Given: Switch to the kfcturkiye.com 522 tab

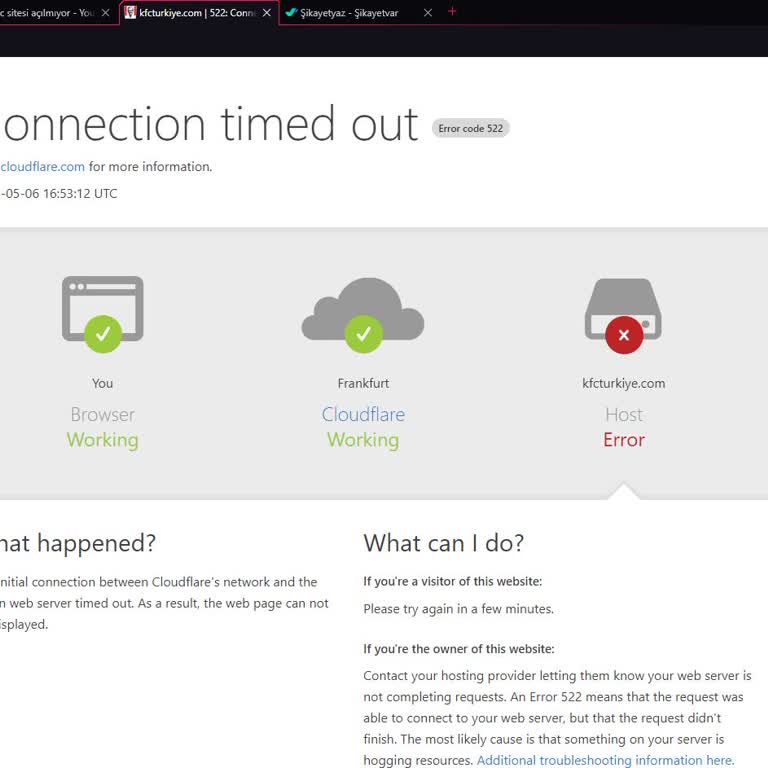Looking at the screenshot, I should click(199, 13).
